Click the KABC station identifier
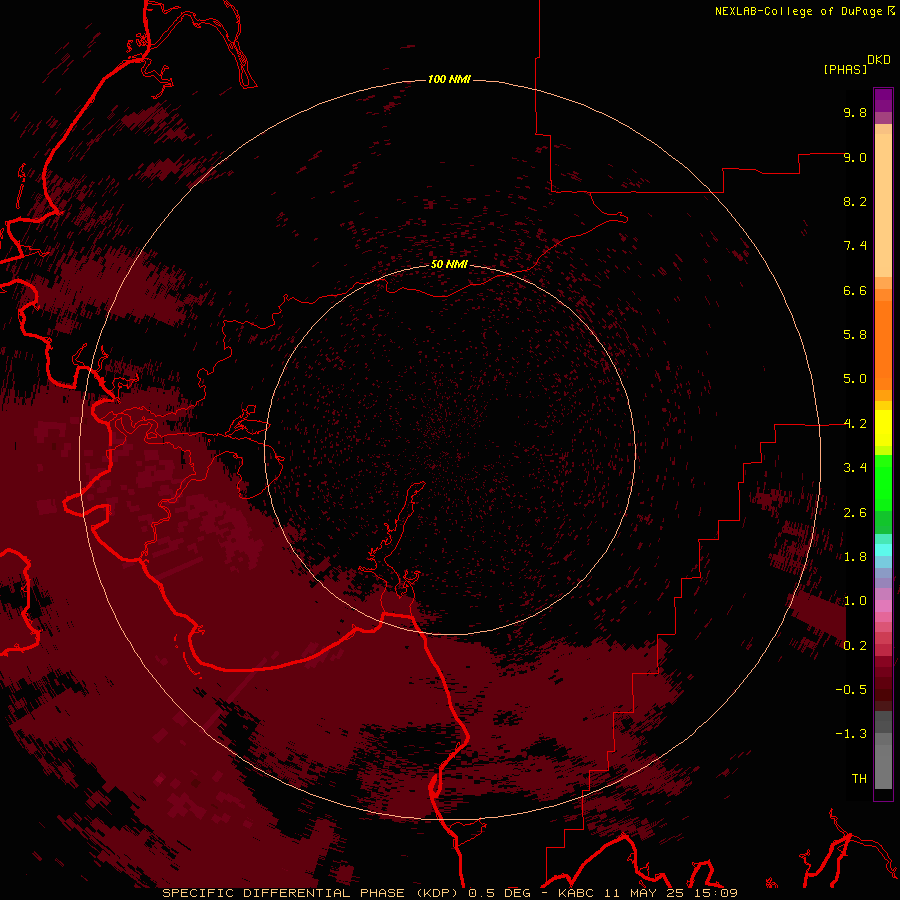This screenshot has width=900, height=900. (577, 893)
